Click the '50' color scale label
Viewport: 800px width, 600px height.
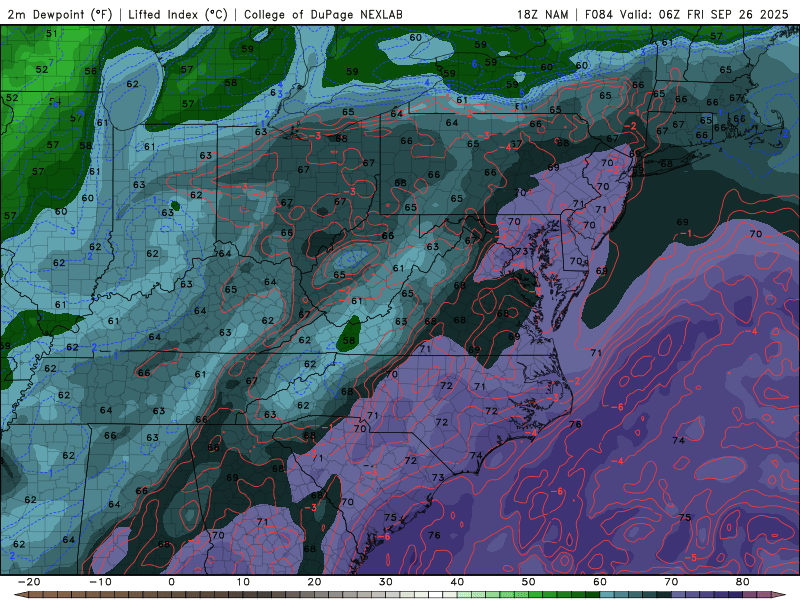[529, 582]
